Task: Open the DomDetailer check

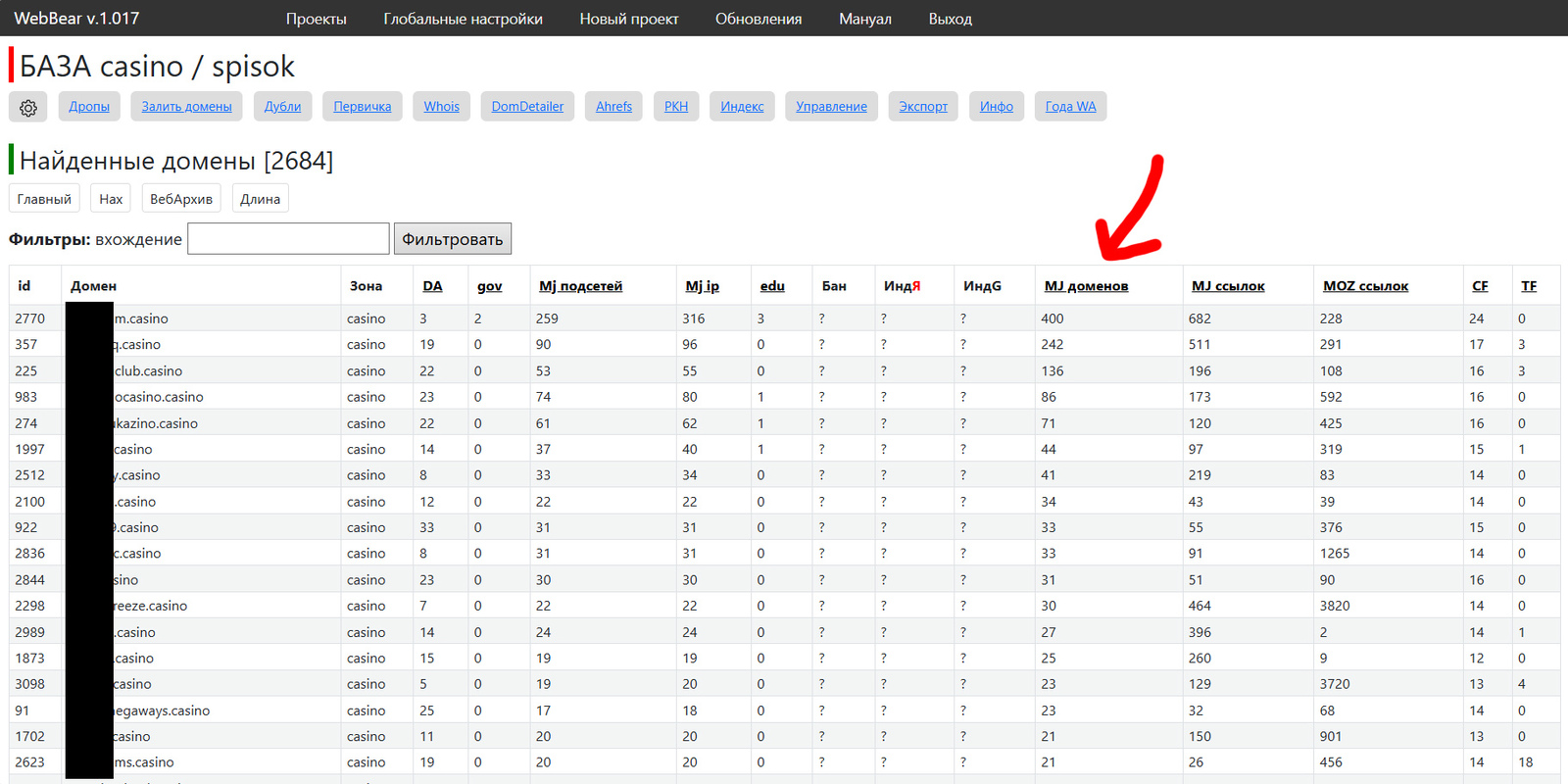Action: click(x=527, y=107)
